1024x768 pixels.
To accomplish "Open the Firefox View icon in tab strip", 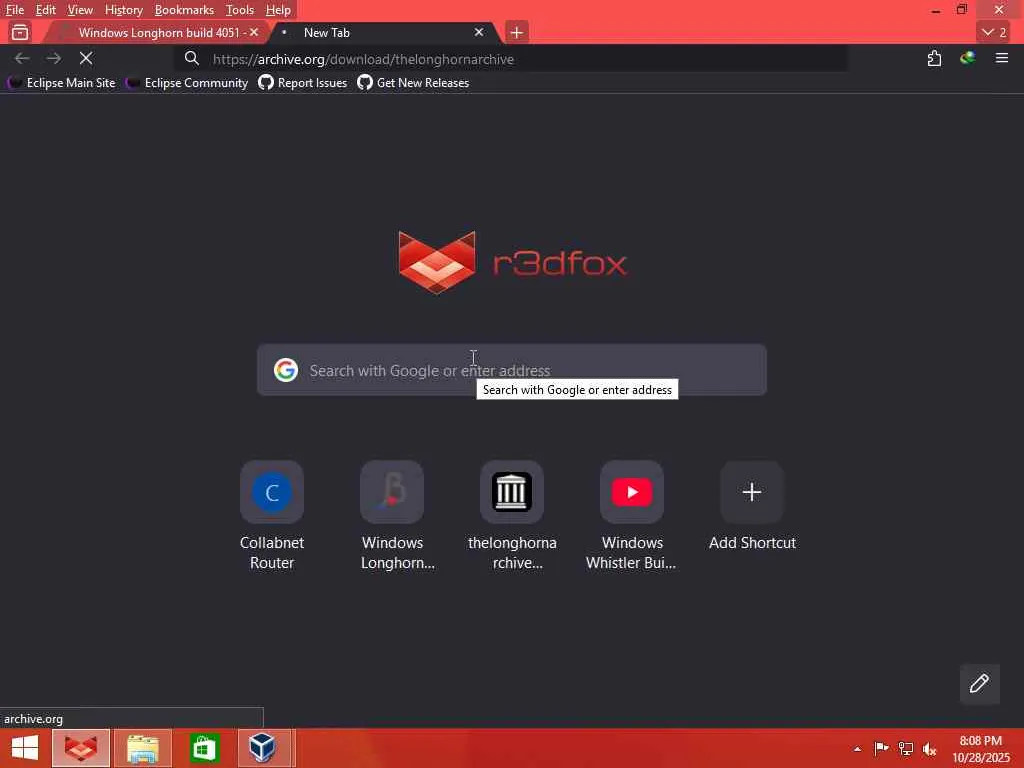I will pyautogui.click(x=20, y=32).
